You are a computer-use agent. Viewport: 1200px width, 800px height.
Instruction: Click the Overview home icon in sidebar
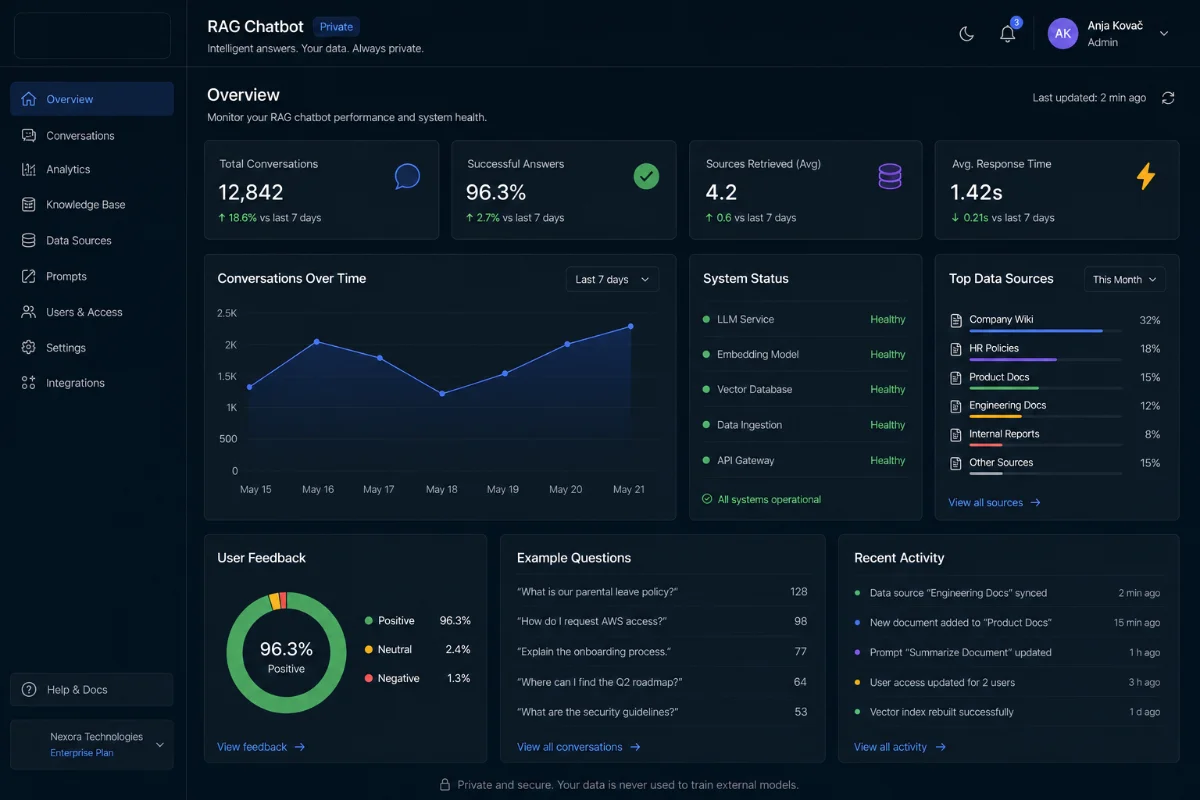[x=28, y=99]
